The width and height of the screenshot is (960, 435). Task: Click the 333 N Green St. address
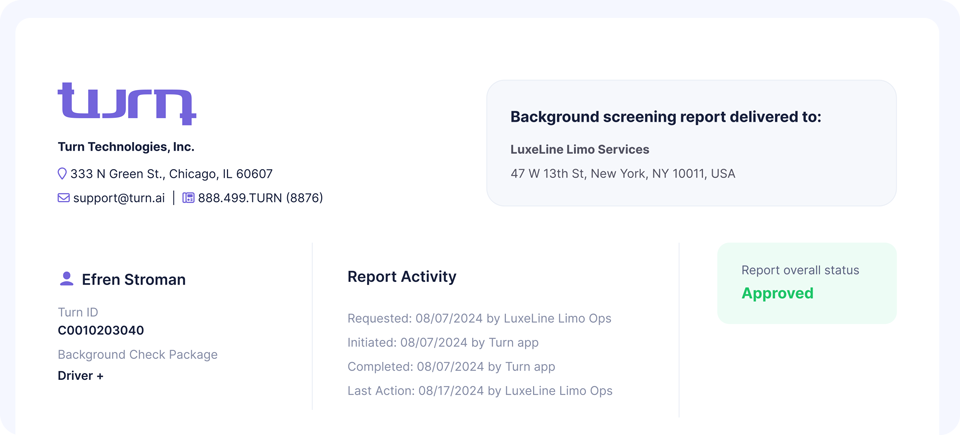click(171, 174)
